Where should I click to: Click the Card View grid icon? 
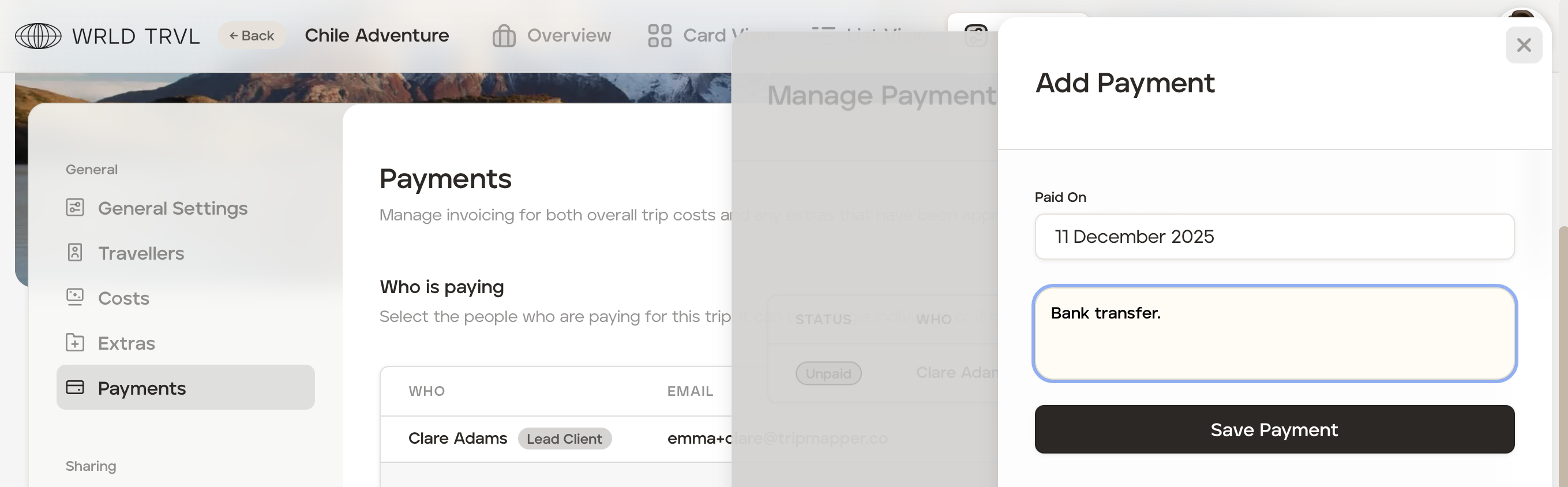coord(659,36)
